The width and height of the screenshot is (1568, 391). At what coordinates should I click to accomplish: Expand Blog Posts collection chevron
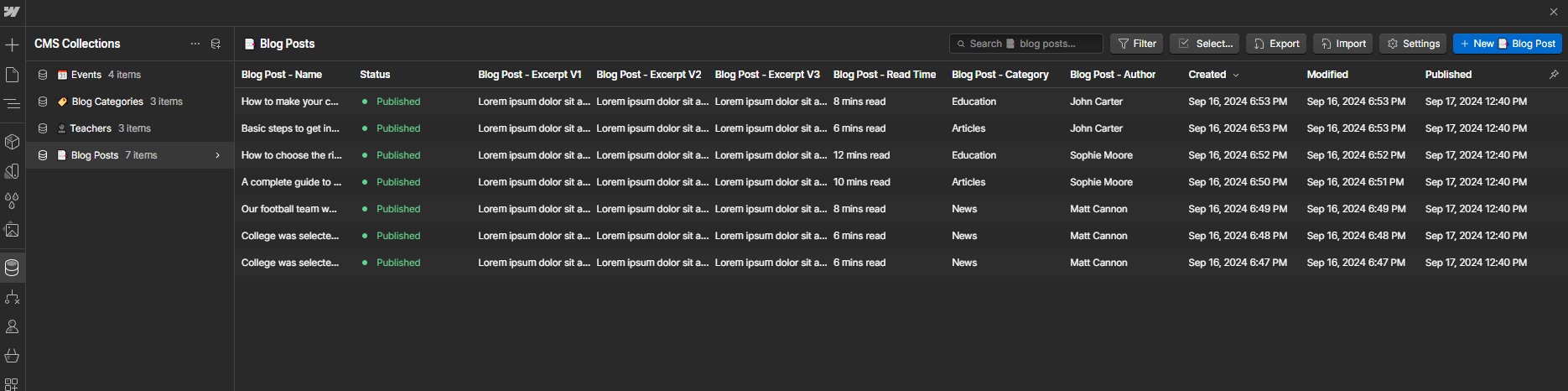tap(218, 155)
